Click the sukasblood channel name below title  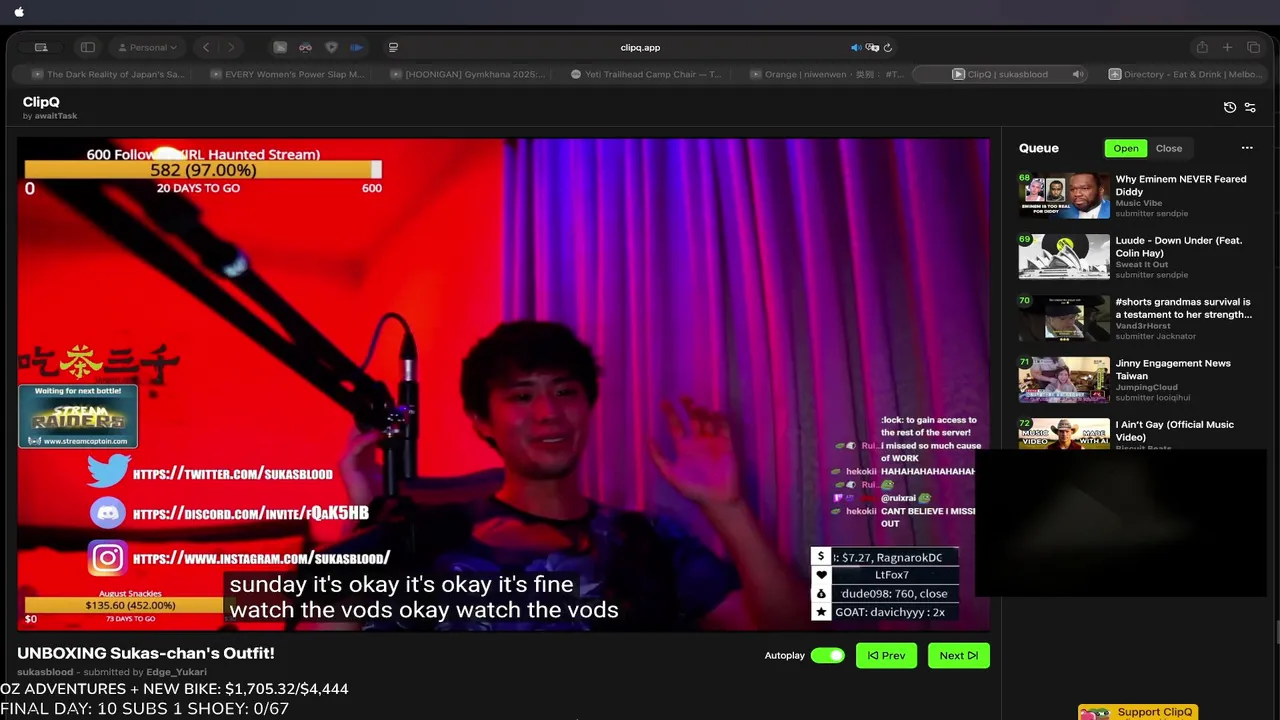45,672
